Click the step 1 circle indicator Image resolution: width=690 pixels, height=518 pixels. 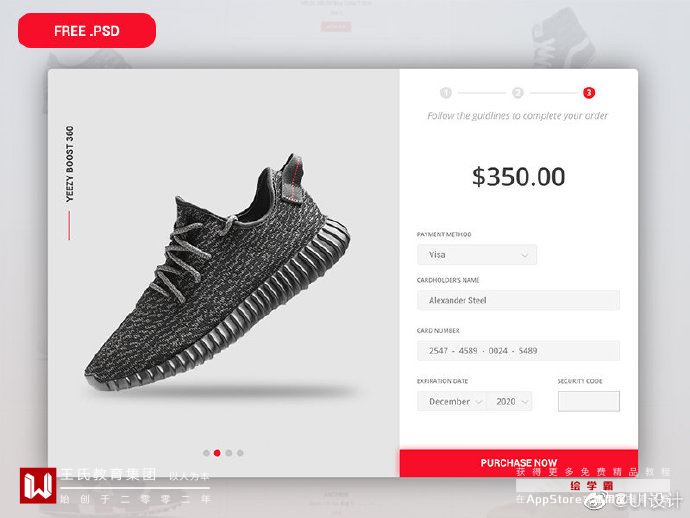[x=446, y=93]
